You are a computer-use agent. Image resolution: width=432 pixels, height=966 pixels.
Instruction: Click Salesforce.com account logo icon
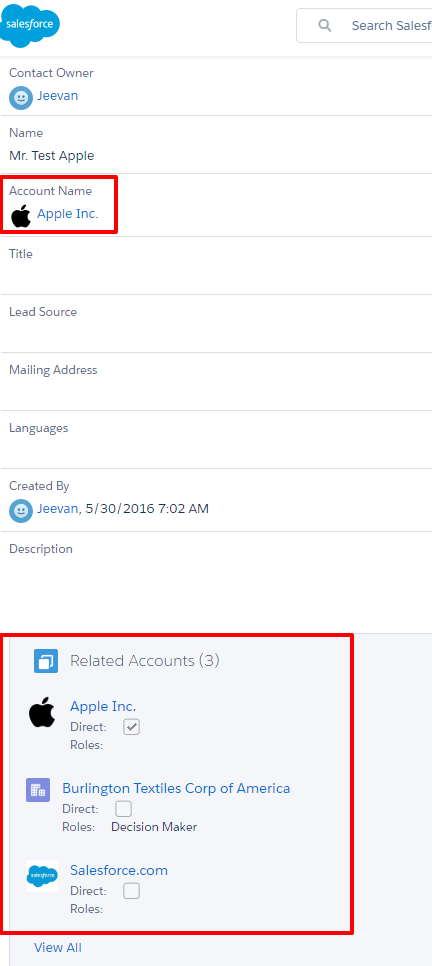[x=42, y=876]
